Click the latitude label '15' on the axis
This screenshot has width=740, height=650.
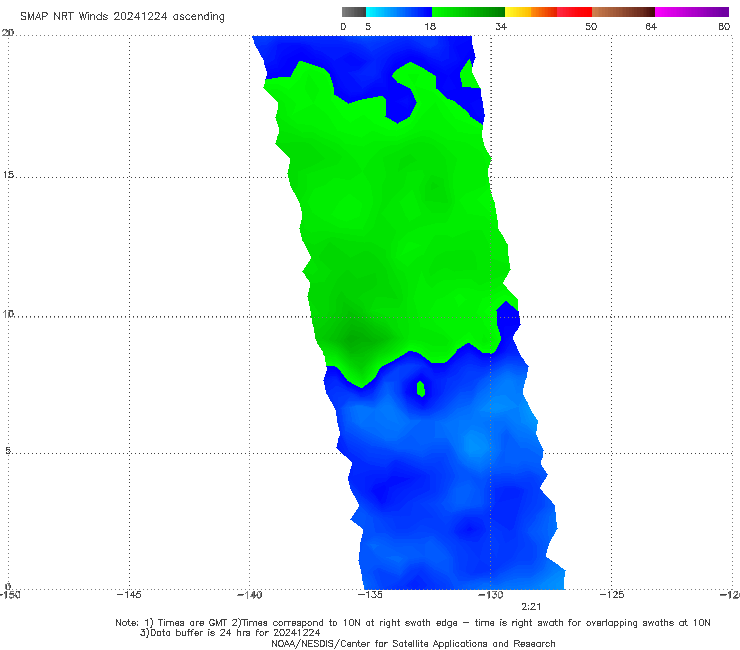[8, 175]
